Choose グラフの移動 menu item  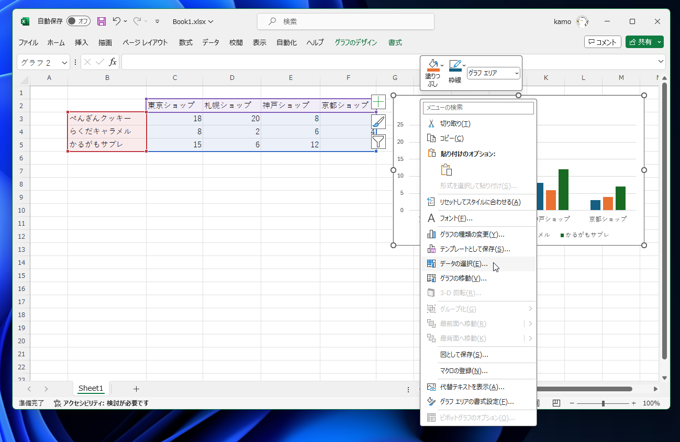pos(478,278)
